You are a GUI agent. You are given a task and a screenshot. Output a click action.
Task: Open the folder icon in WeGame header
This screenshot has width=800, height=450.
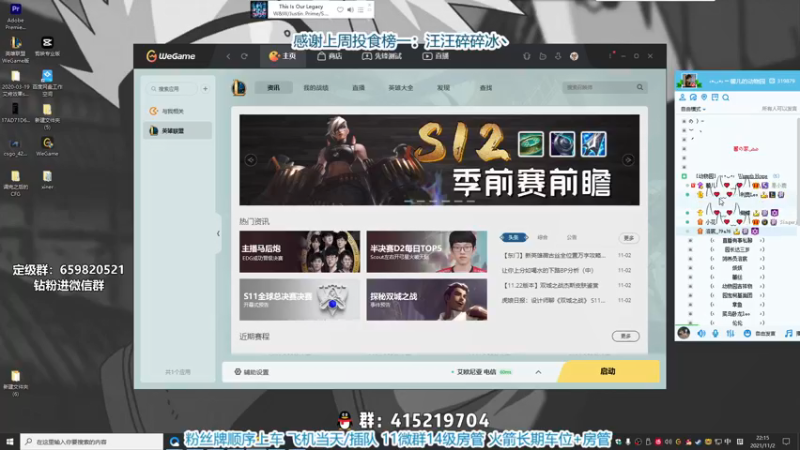tap(542, 56)
